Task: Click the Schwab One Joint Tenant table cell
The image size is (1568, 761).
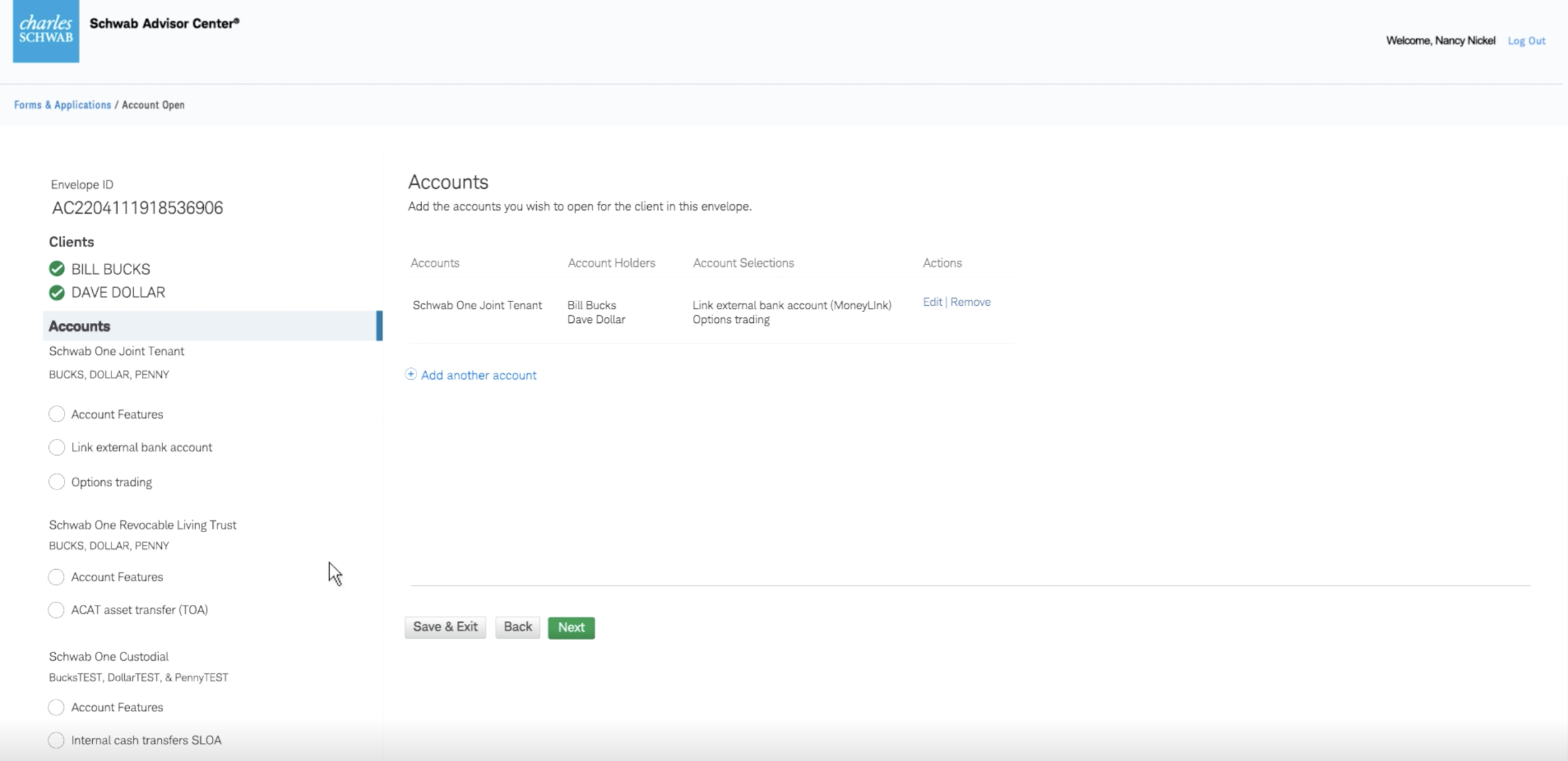Action: pyautogui.click(x=477, y=305)
